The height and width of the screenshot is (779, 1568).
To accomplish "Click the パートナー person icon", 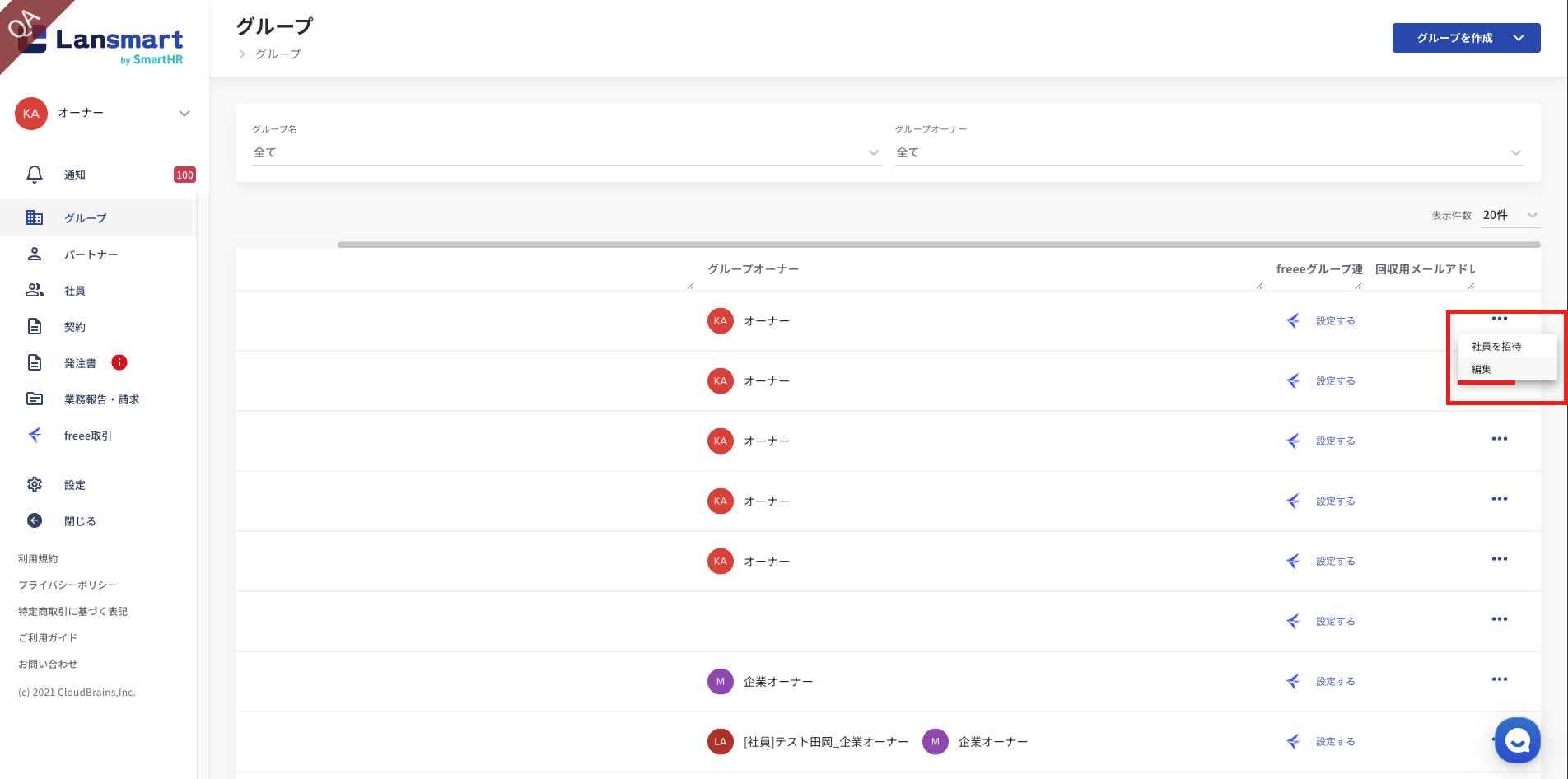I will (x=35, y=254).
